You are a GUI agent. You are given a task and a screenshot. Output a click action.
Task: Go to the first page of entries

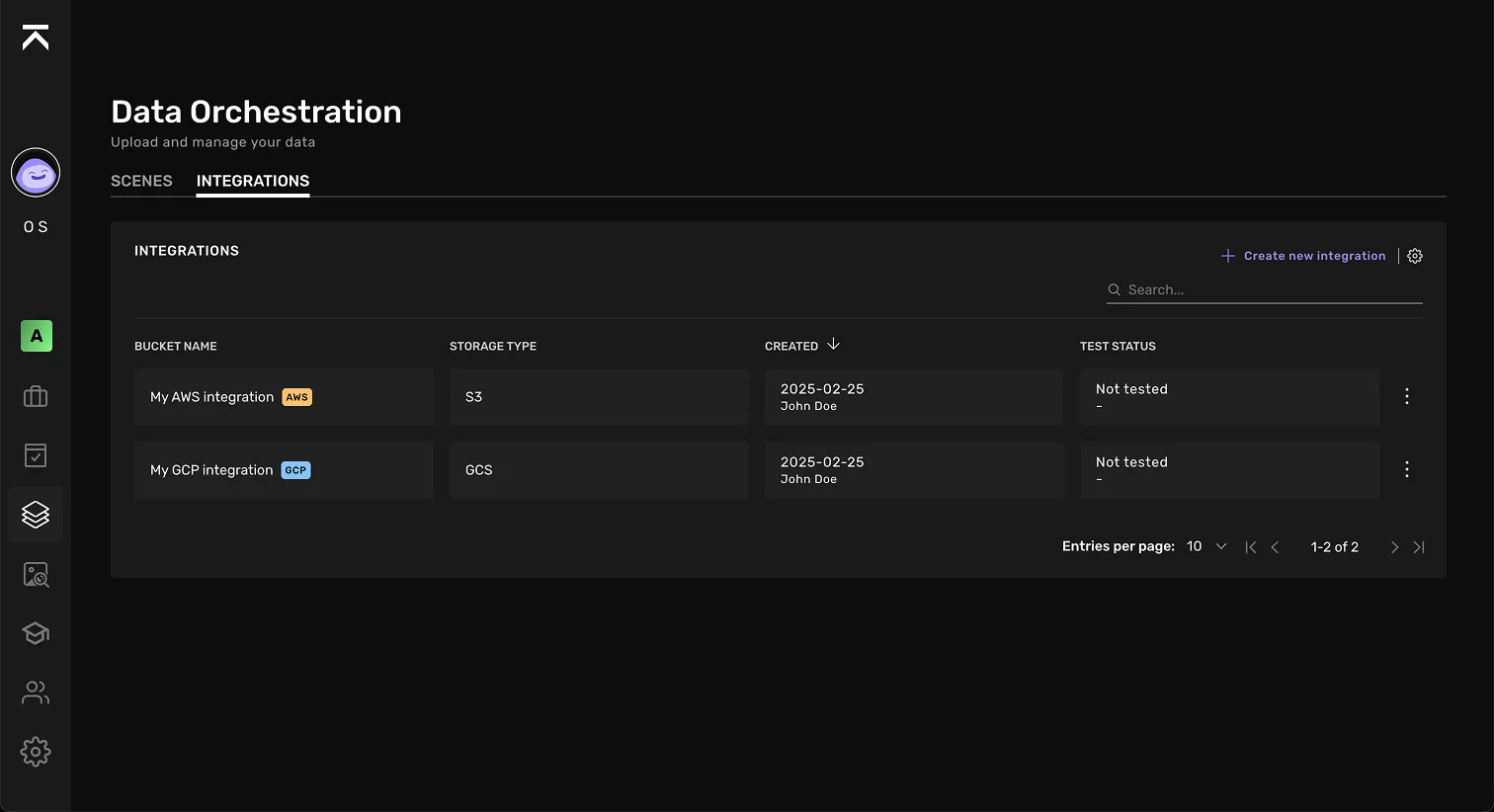(1251, 547)
